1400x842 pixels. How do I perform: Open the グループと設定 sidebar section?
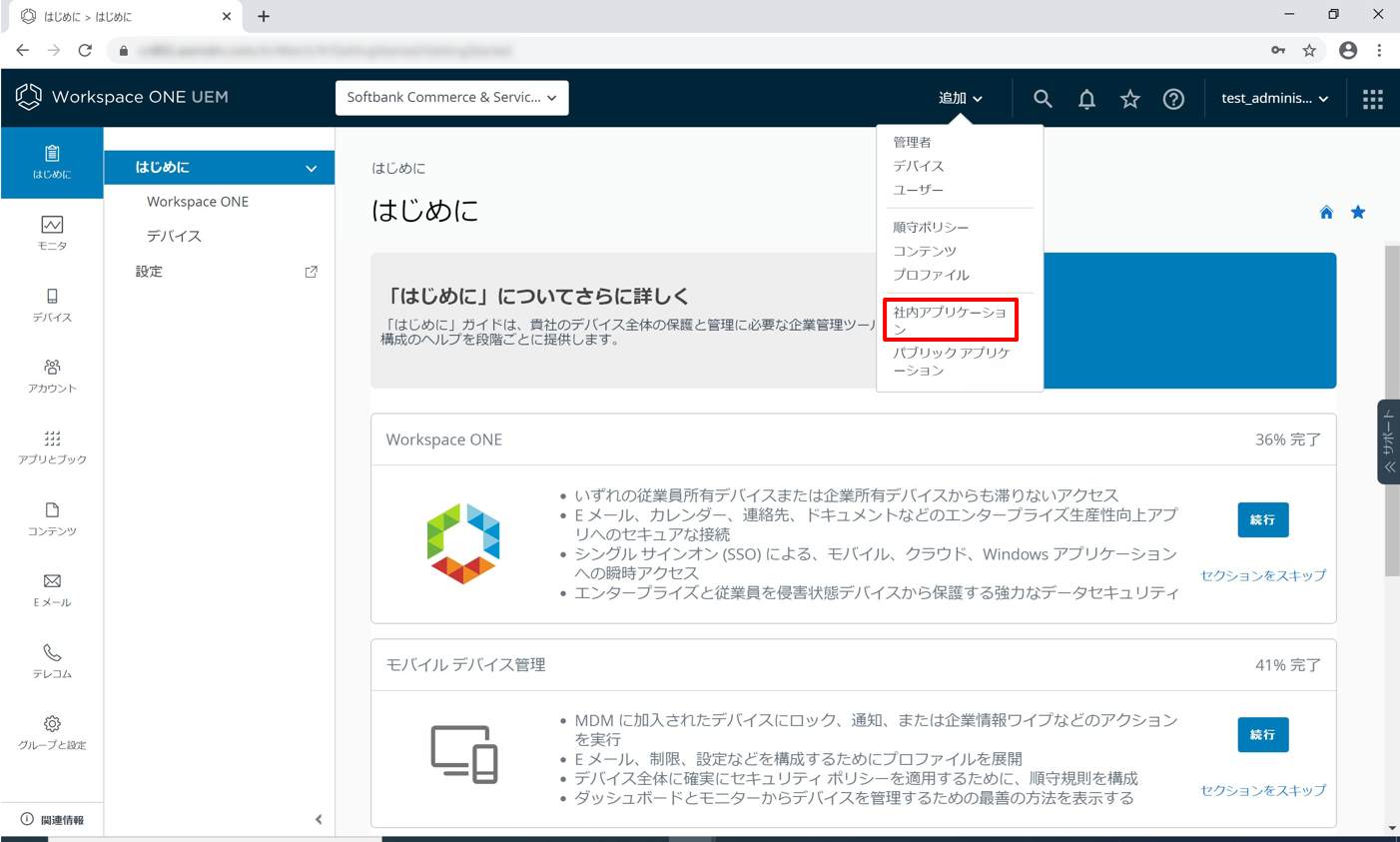click(x=52, y=732)
